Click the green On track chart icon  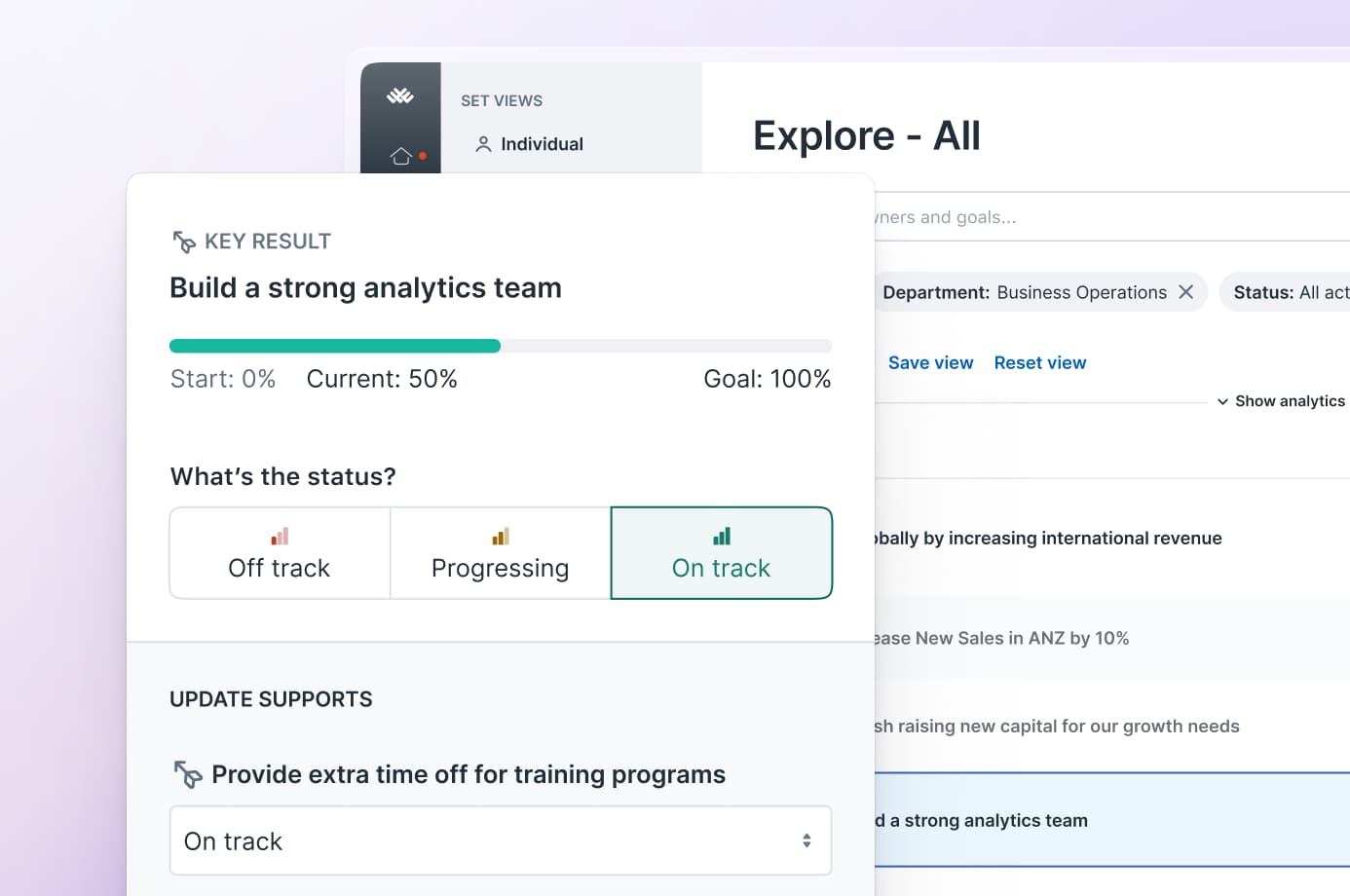721,535
